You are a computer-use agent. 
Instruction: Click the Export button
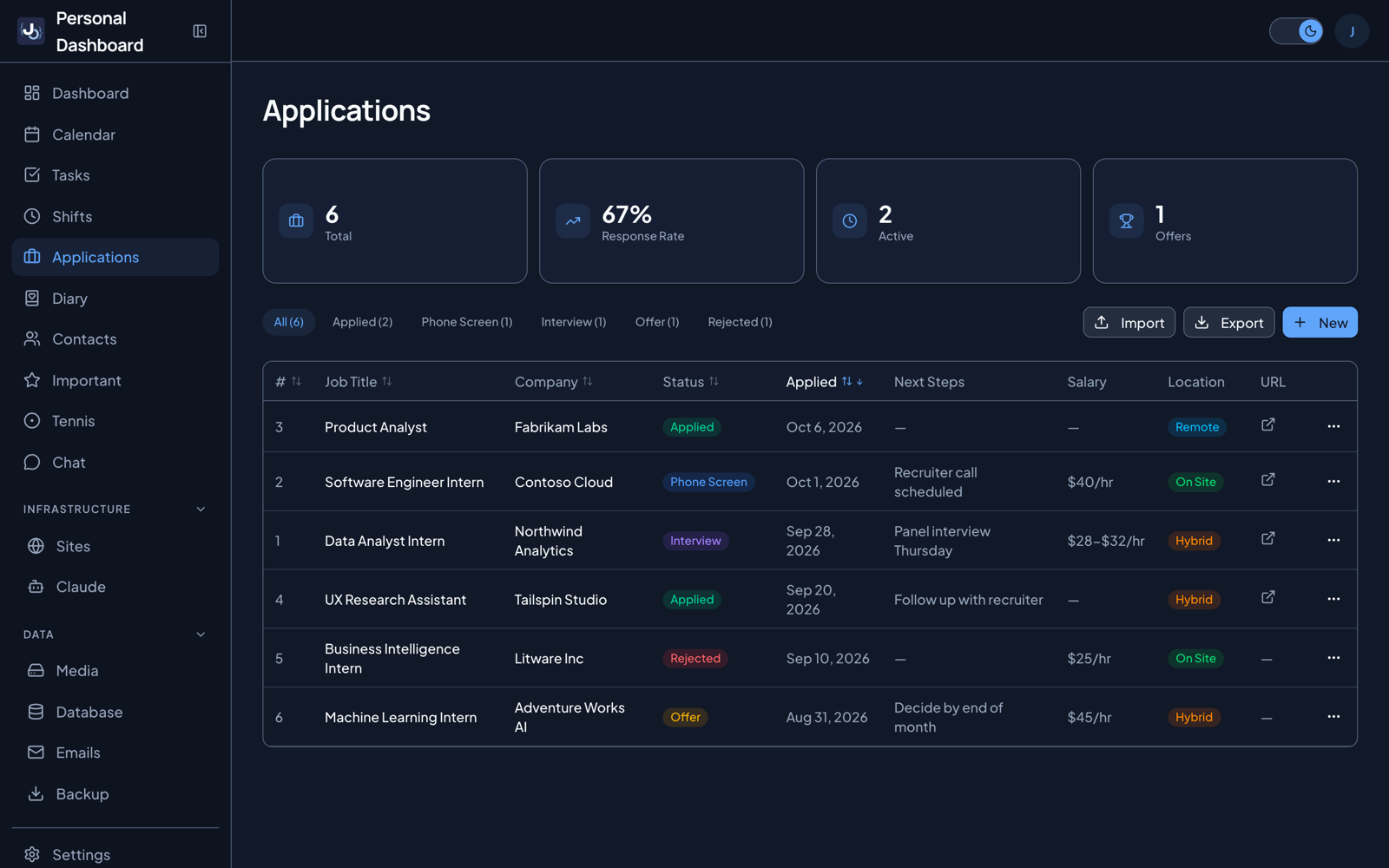1229,323
